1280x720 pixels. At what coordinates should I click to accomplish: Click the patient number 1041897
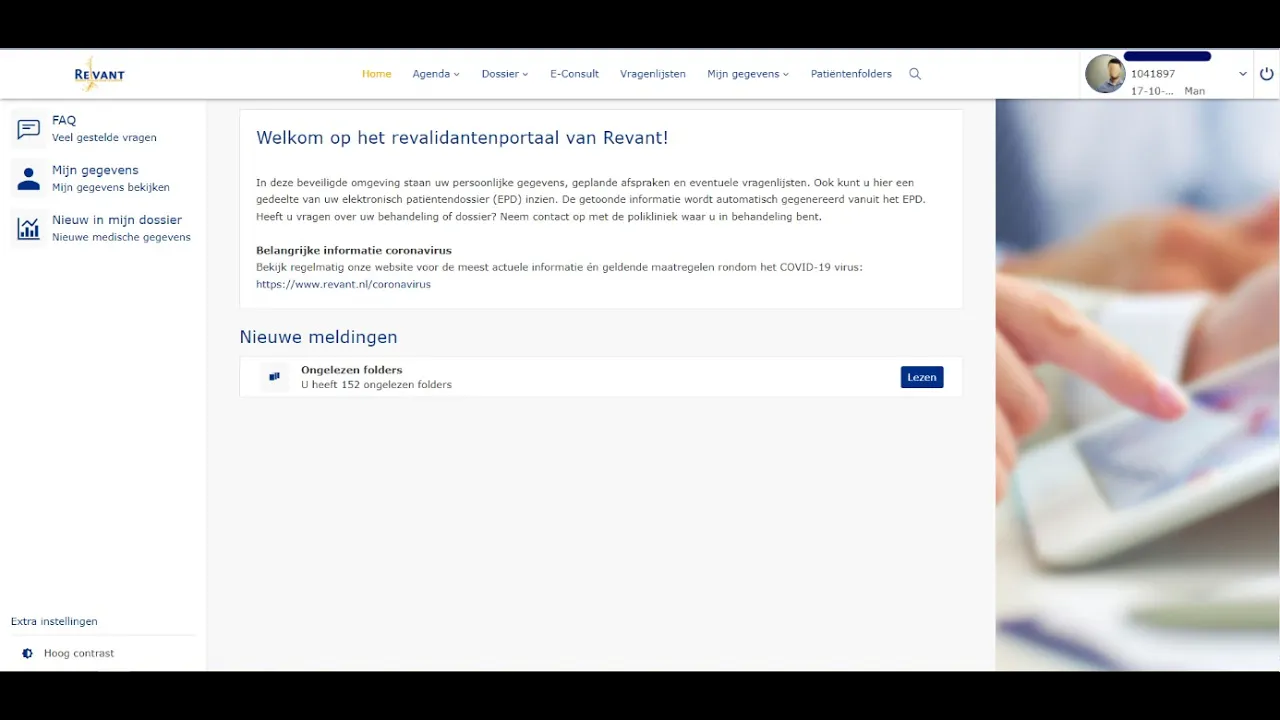coord(1153,74)
